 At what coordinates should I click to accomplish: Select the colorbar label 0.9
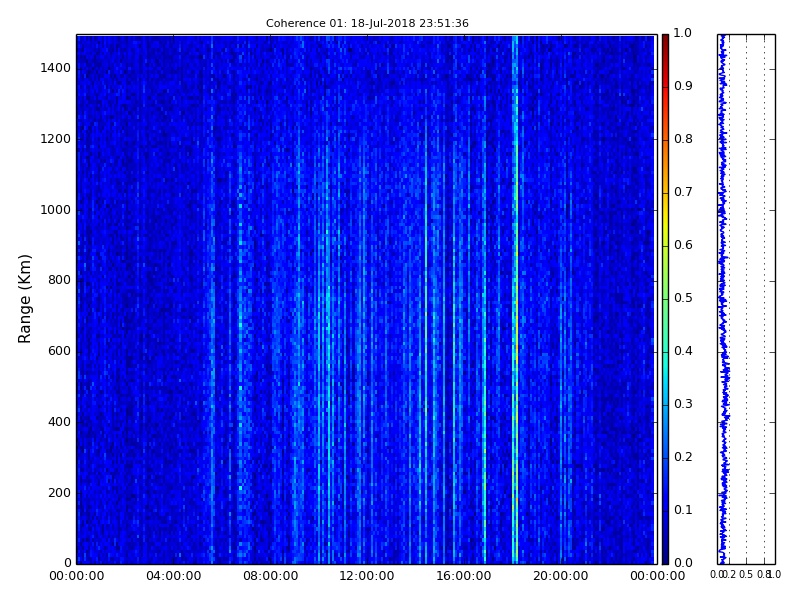point(683,86)
